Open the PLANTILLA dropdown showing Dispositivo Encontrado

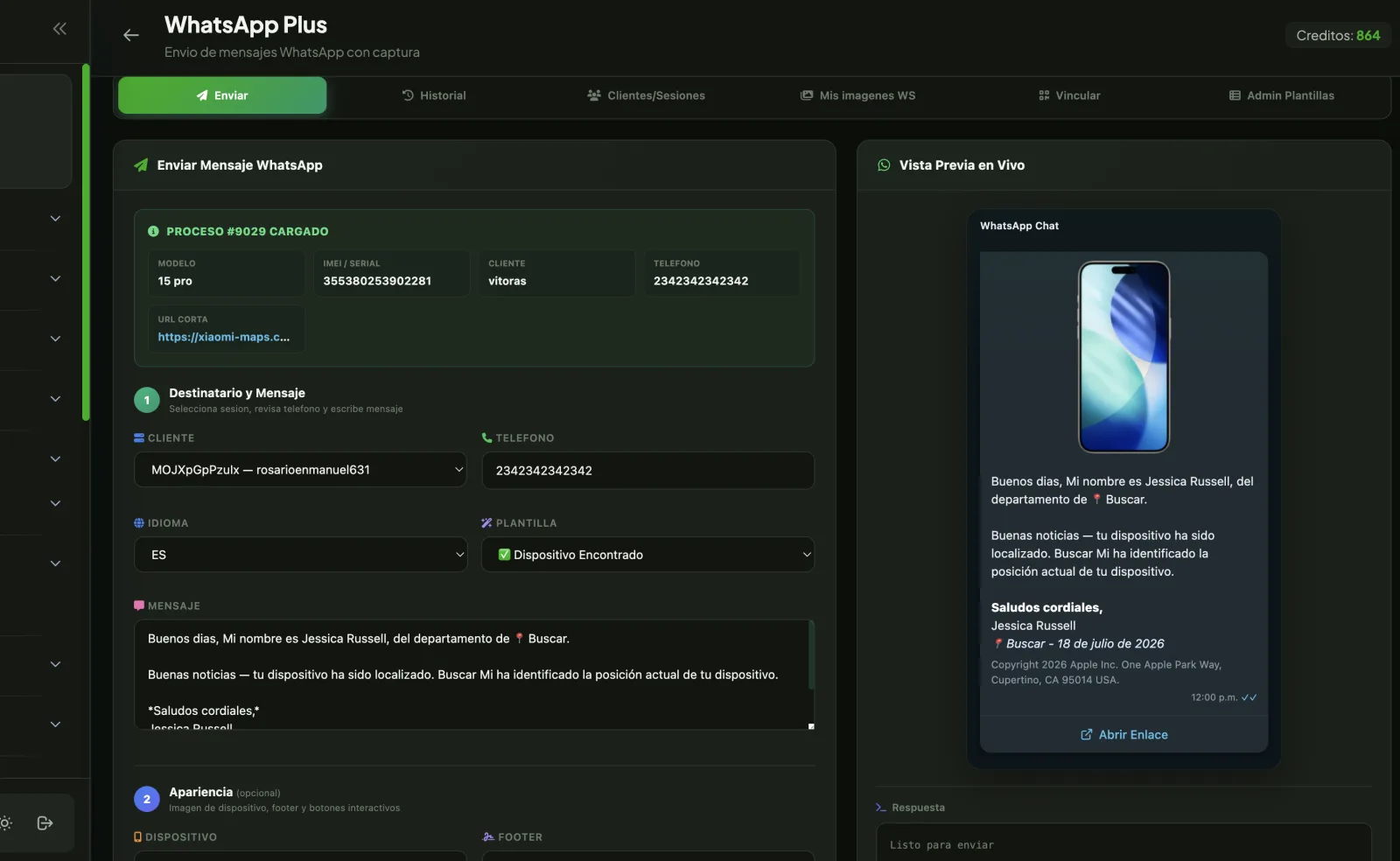pos(647,555)
